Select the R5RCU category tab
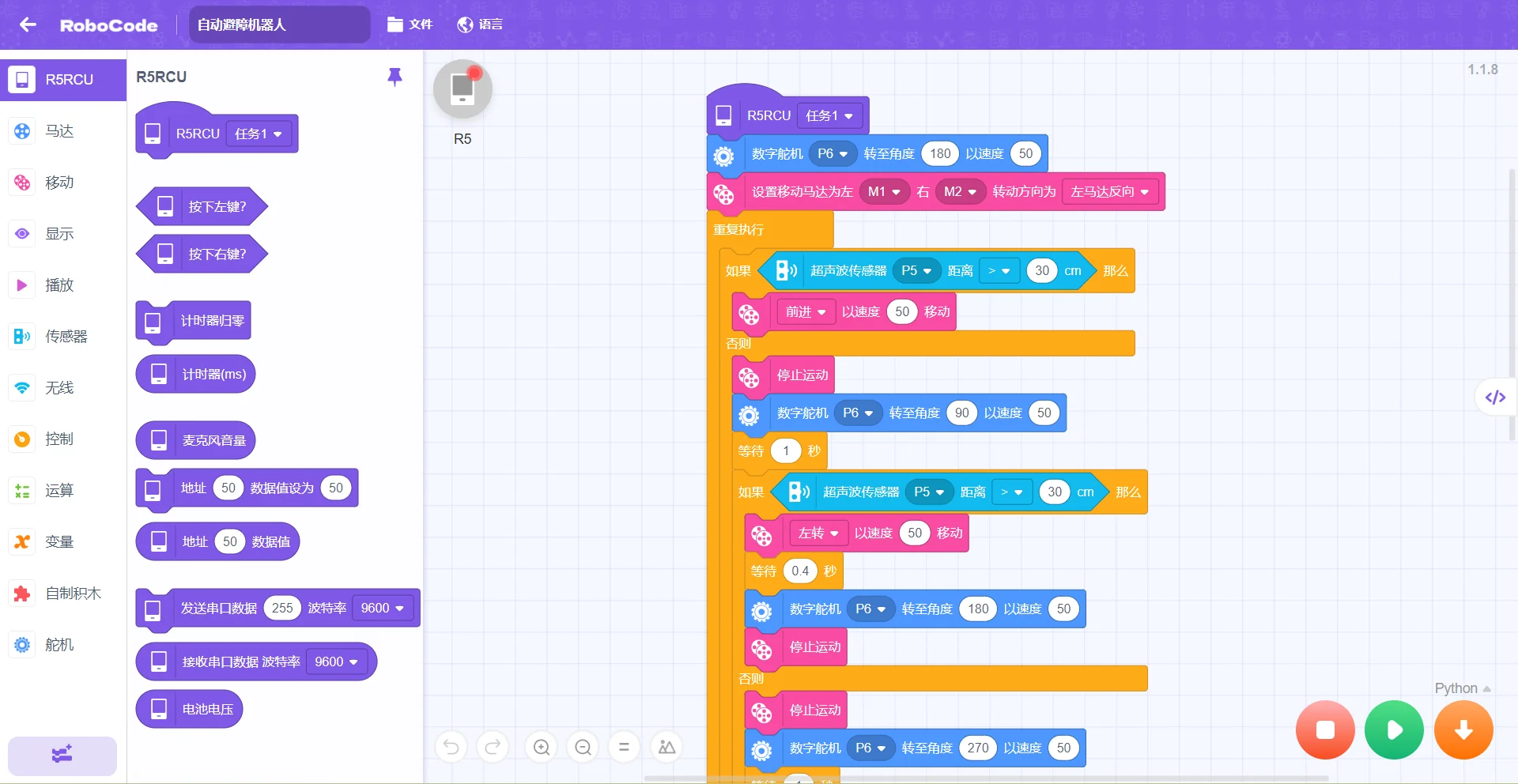 63,80
